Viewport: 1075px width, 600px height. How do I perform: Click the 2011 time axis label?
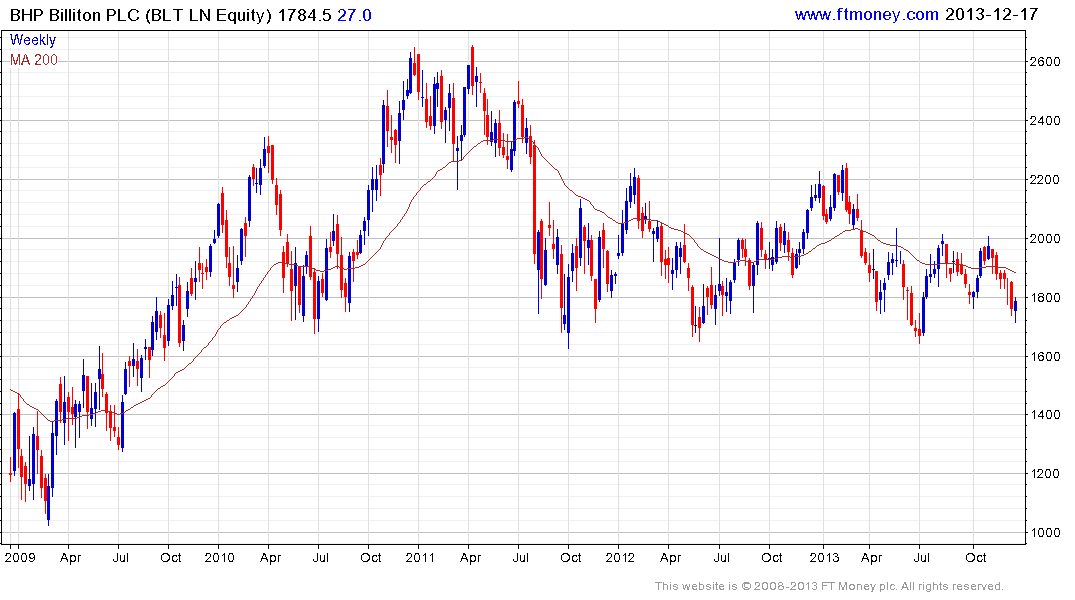pos(420,557)
